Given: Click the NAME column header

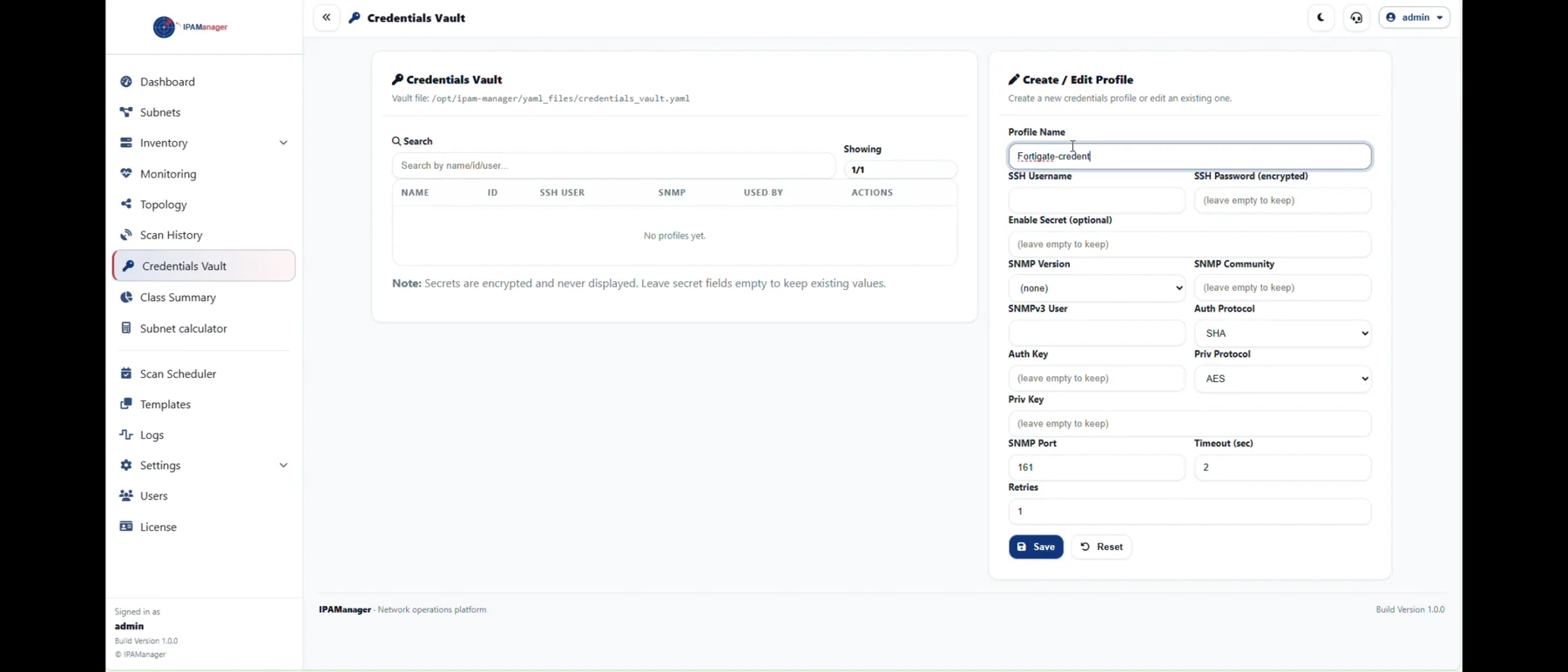Looking at the screenshot, I should tap(416, 192).
